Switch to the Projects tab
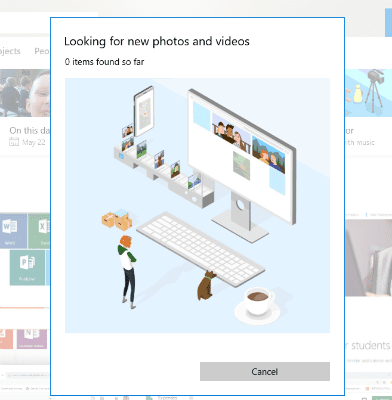 10,51
